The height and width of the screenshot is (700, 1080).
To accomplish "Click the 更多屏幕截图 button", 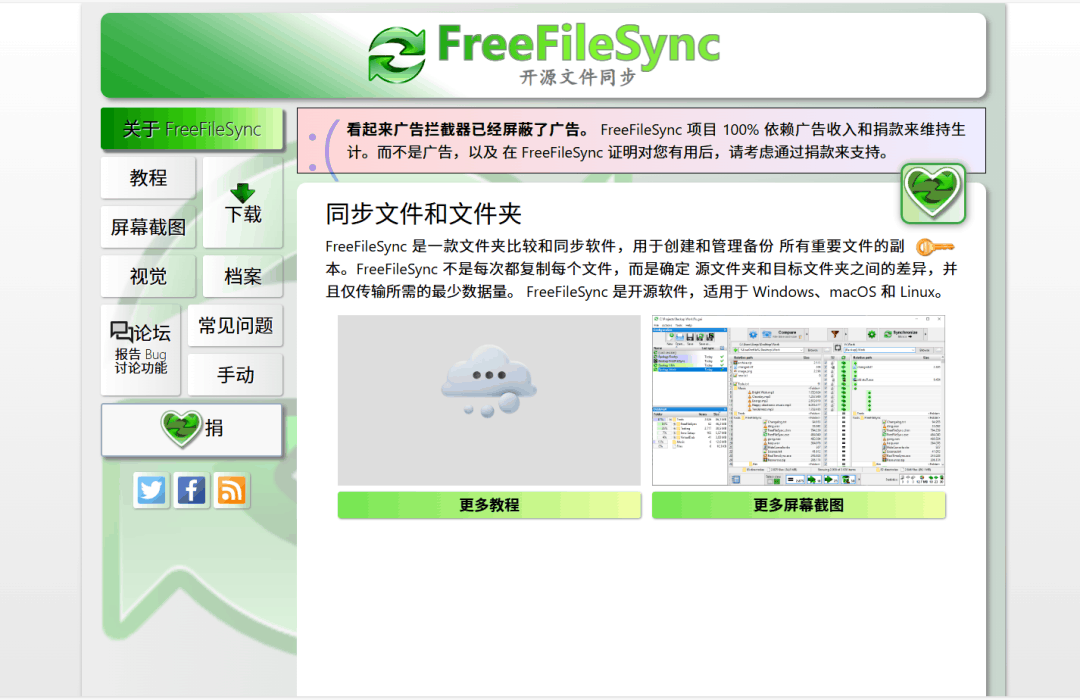I will click(798, 505).
